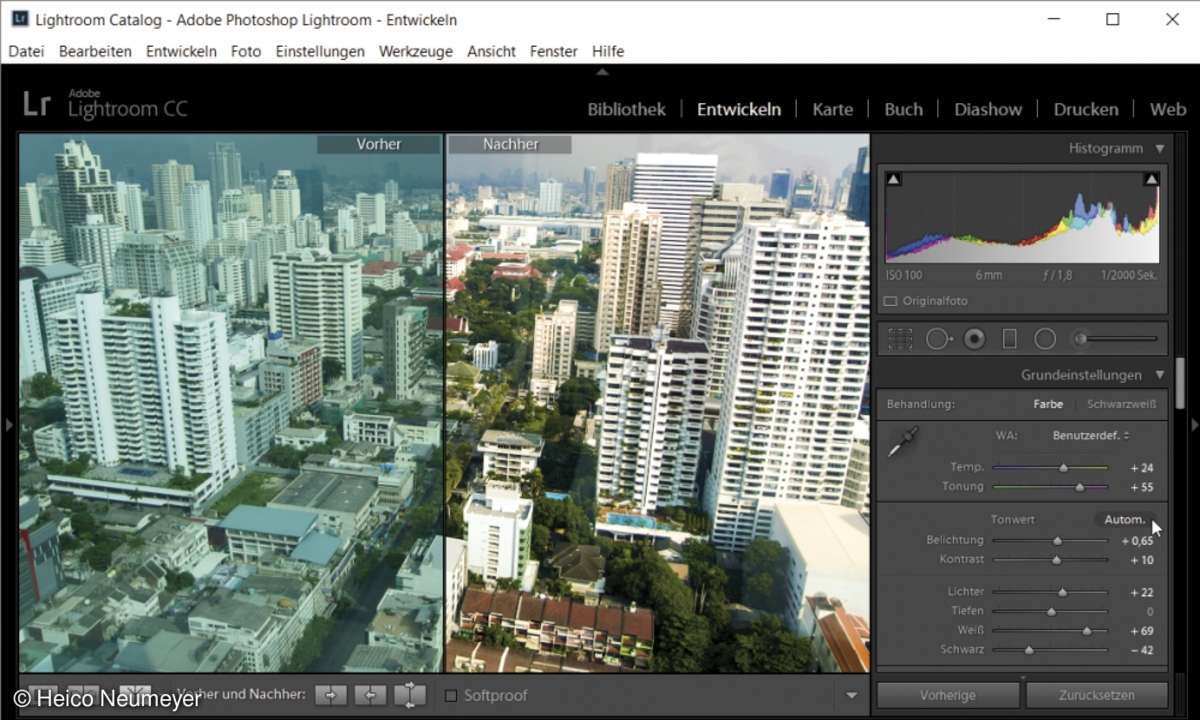Screen dimensions: 1200x720
Task: Click the Lightroom CC identity plate logo
Action: pos(105,104)
